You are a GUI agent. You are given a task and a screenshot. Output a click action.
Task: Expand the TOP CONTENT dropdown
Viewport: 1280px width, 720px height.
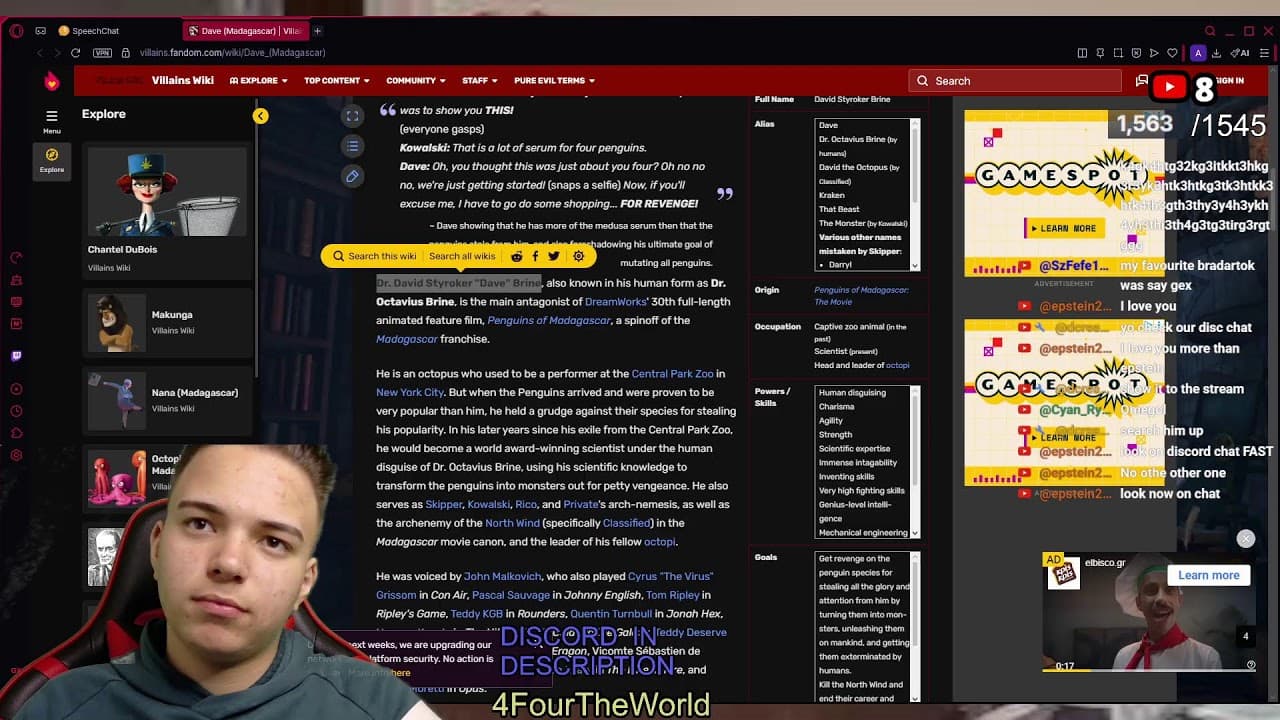pyautogui.click(x=337, y=81)
